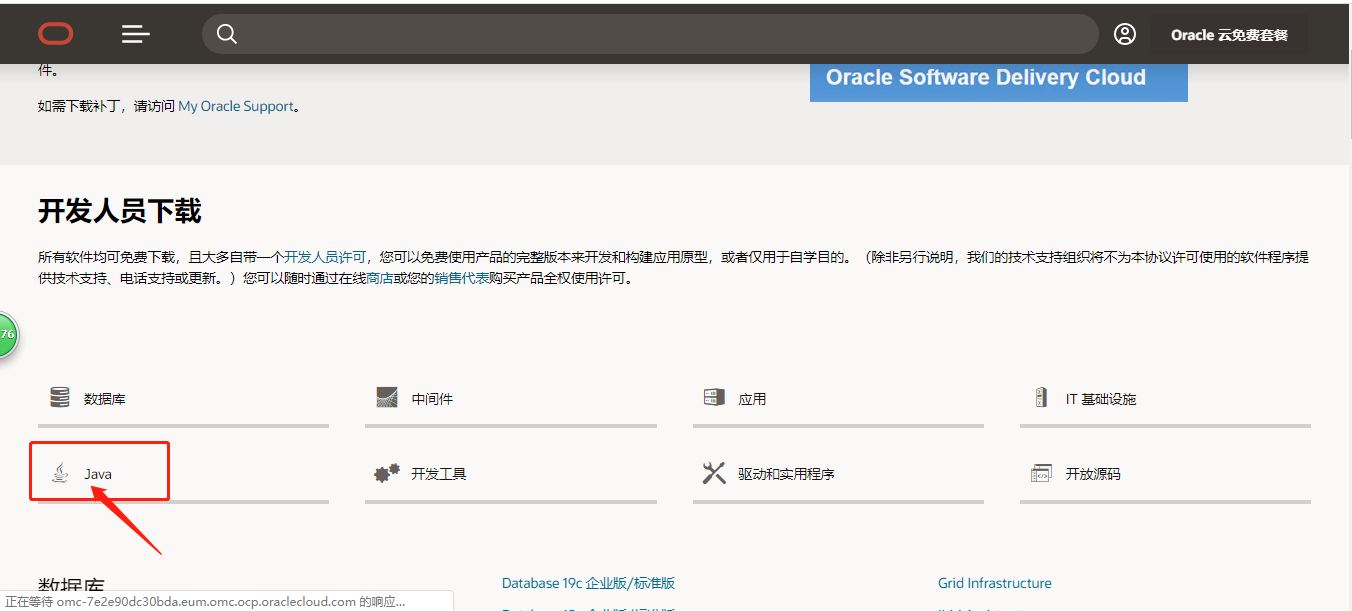Click the search magnifier icon
Viewport: 1352px width, 611px height.
pyautogui.click(x=227, y=34)
